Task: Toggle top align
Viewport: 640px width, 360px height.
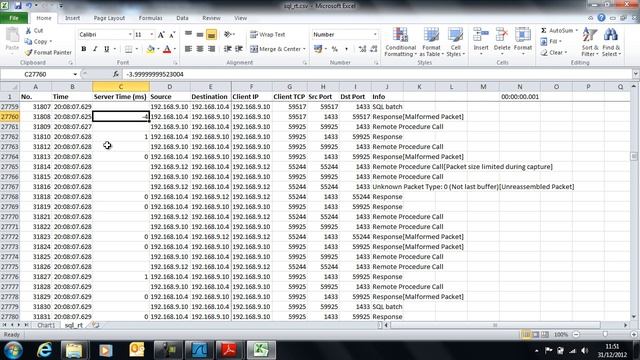Action: click(x=188, y=35)
